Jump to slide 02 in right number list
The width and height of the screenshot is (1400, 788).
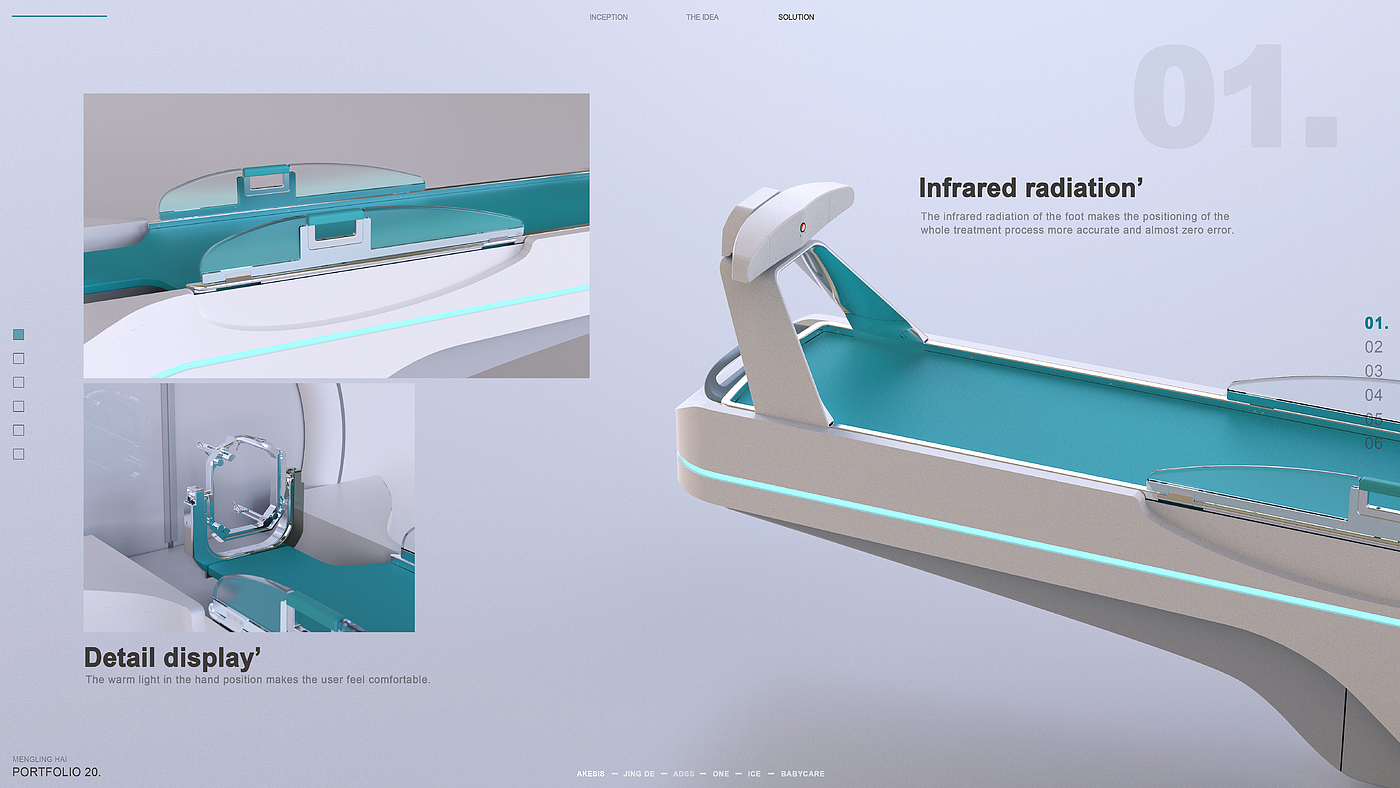1374,347
